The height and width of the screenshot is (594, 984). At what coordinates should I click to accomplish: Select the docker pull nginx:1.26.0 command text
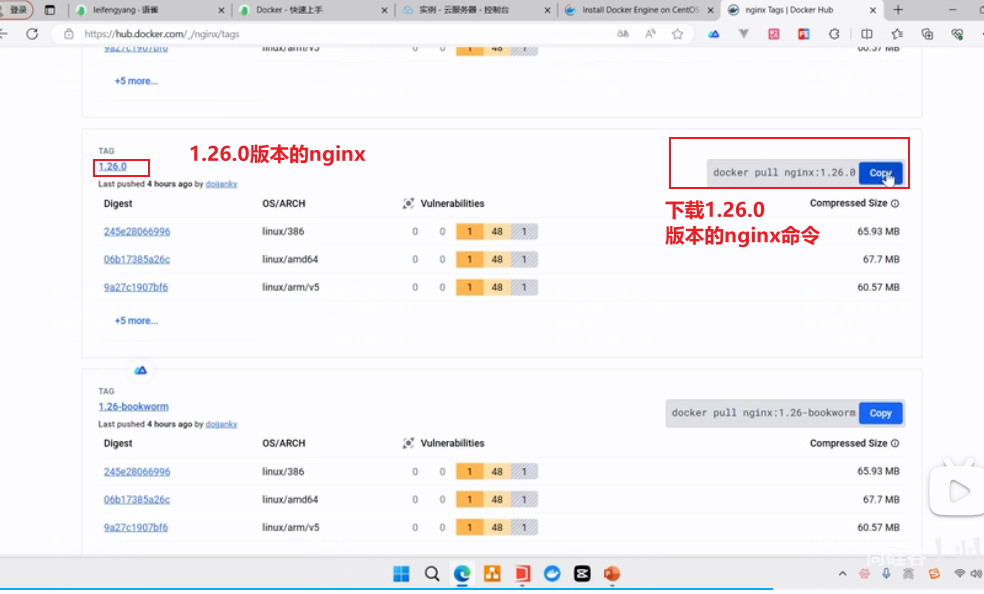point(784,172)
